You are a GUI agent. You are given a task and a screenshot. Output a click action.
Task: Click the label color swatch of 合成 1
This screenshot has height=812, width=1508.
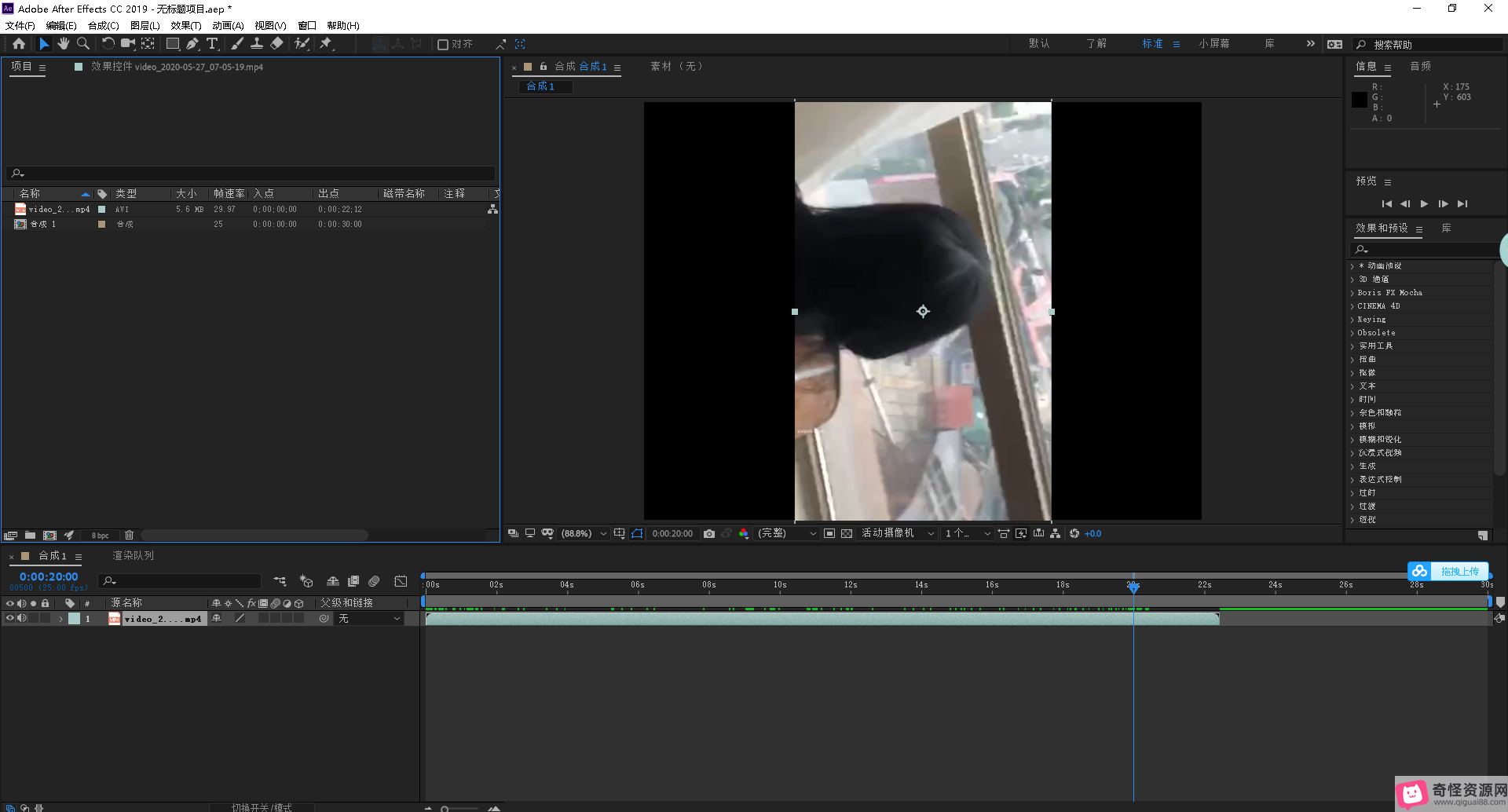[x=101, y=225]
